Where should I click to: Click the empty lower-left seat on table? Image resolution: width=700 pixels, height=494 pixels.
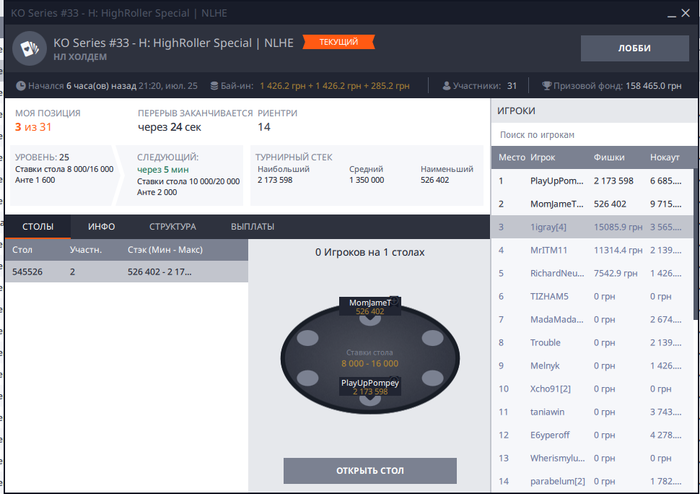308,378
